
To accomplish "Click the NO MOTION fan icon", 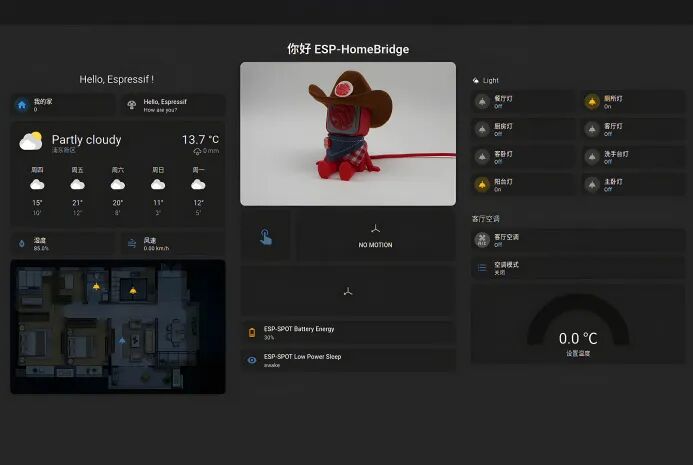I will pos(375,231).
